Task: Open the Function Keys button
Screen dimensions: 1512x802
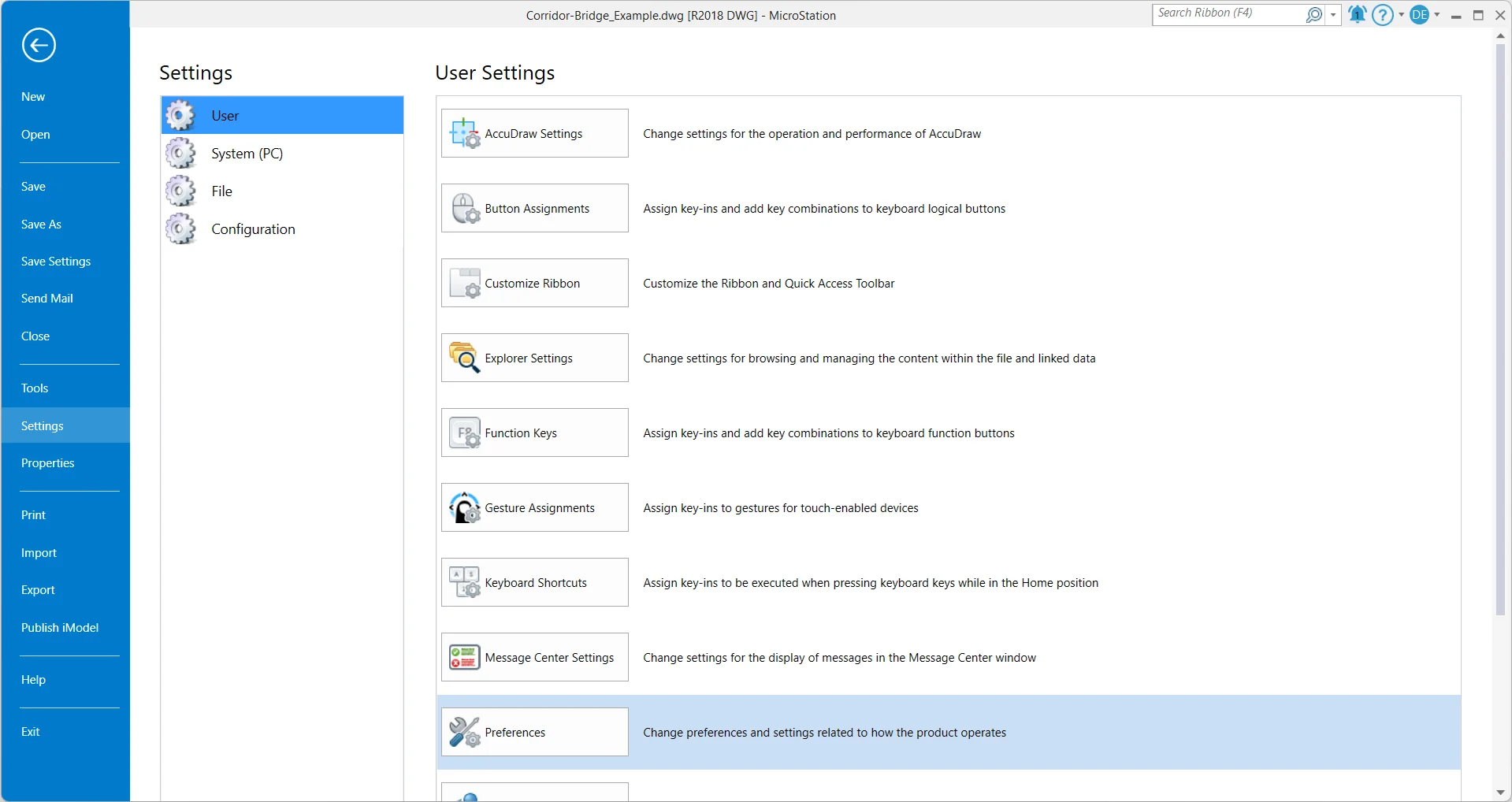Action: (x=535, y=433)
